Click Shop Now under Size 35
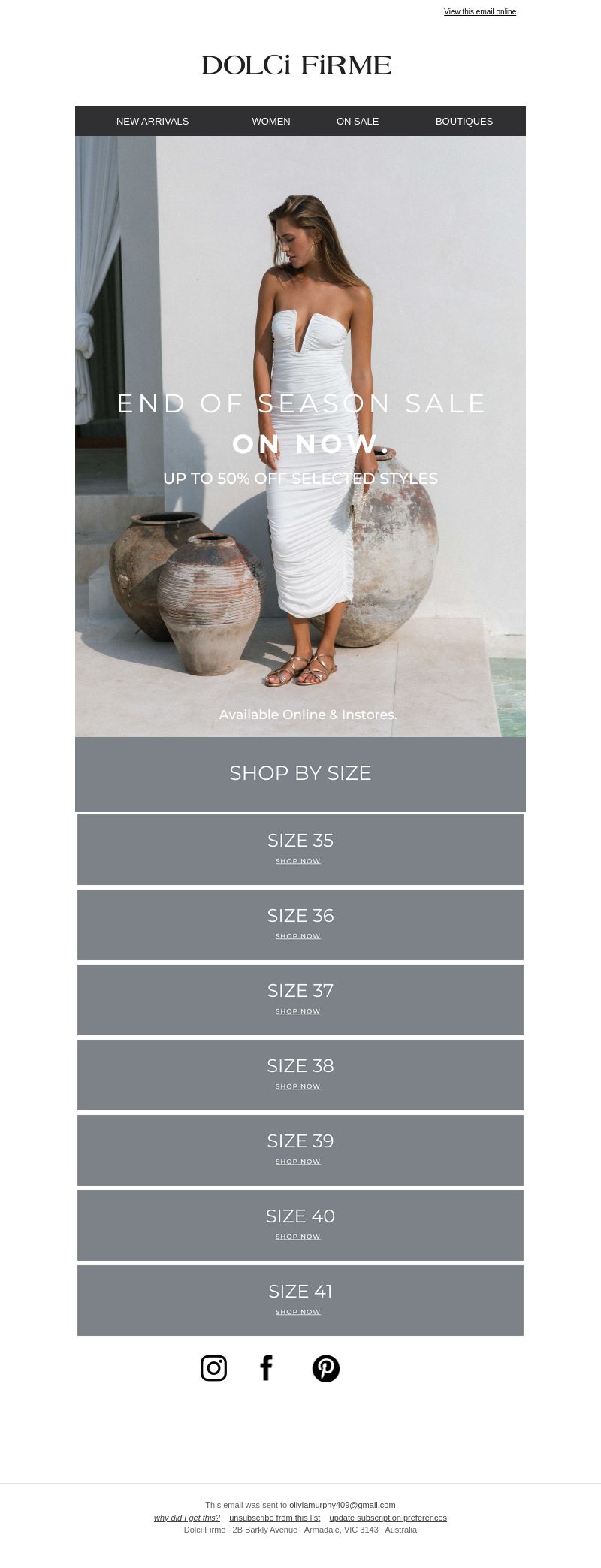The height and width of the screenshot is (1568, 601). 298,861
